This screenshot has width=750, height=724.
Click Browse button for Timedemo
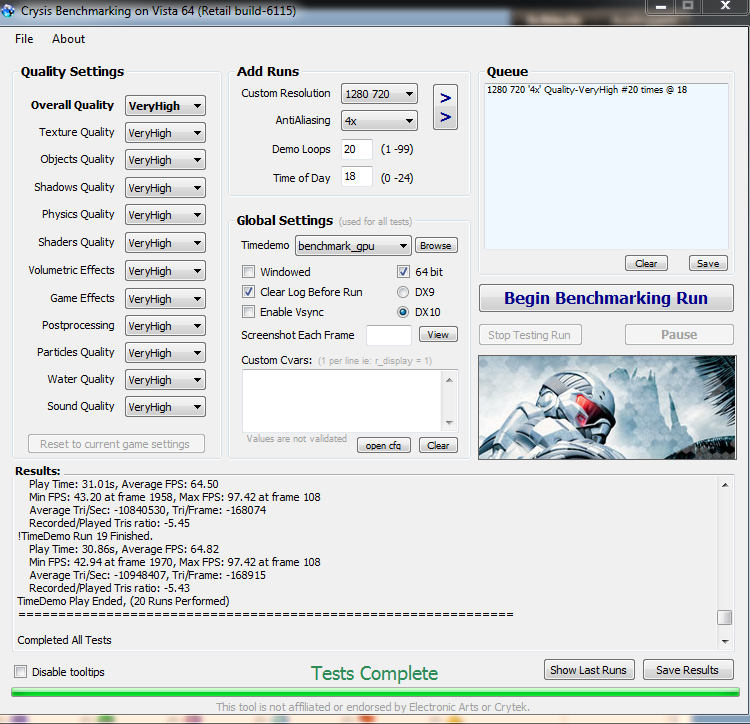436,245
